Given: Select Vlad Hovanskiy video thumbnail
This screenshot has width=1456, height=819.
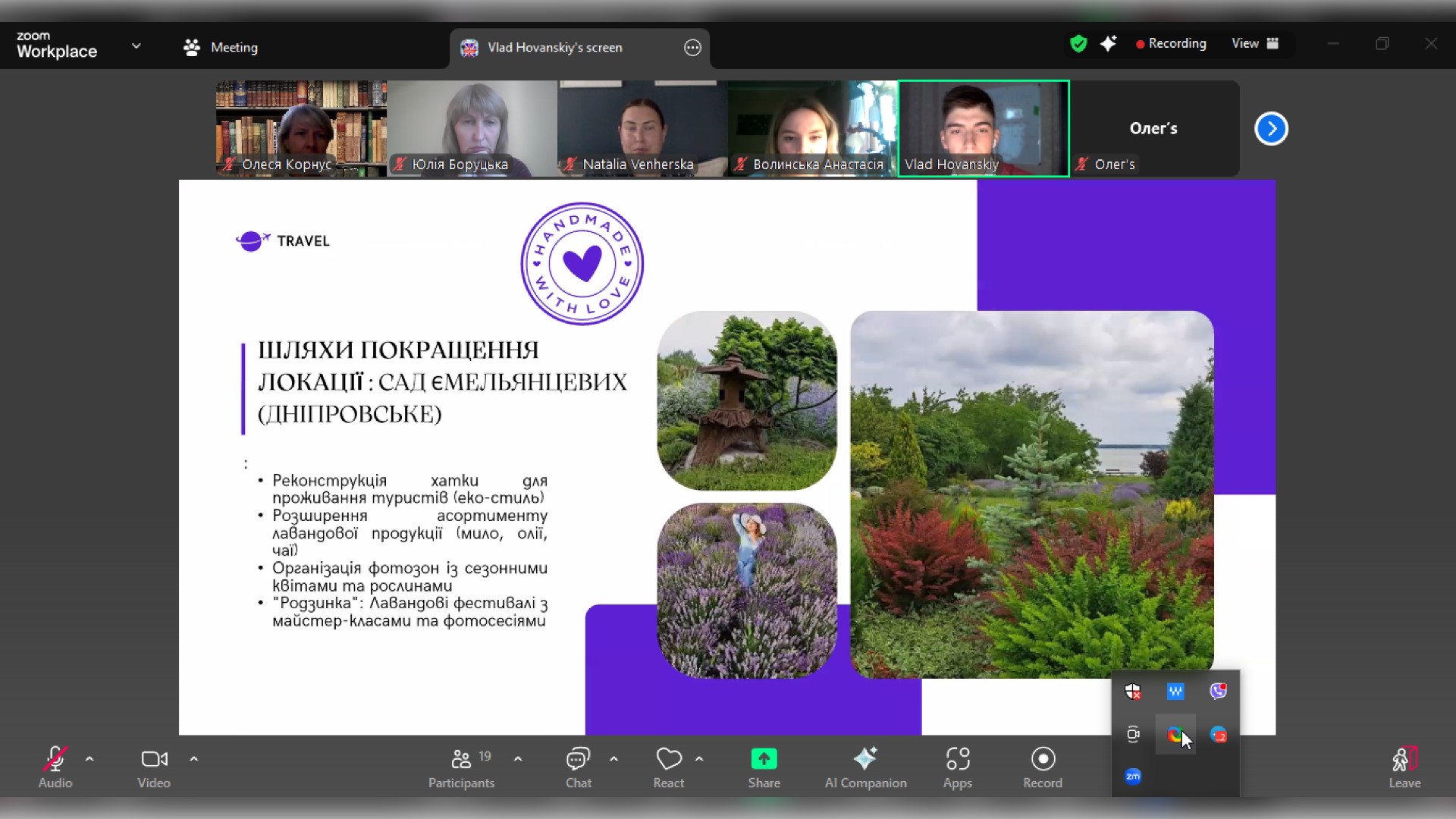Looking at the screenshot, I should click(x=984, y=128).
